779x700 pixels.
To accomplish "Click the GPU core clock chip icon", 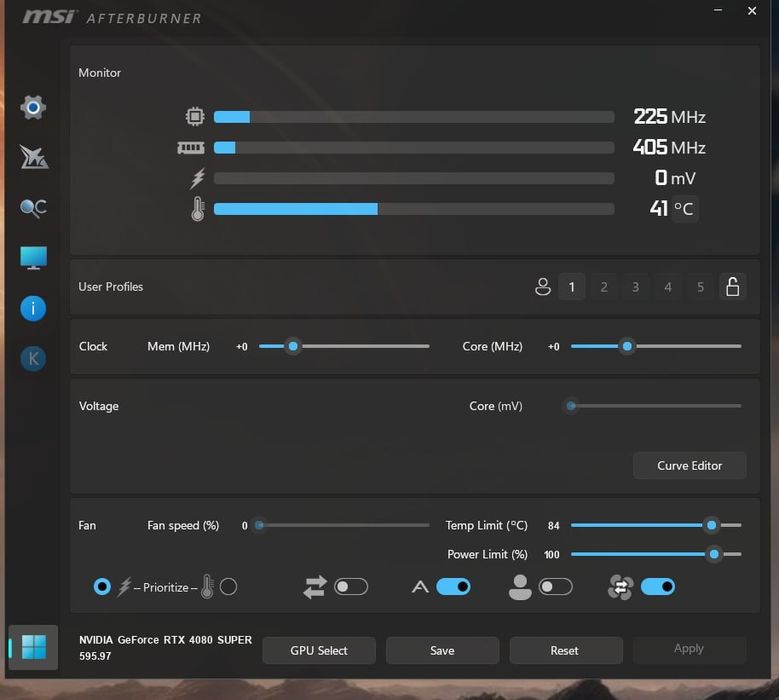I will click(195, 116).
